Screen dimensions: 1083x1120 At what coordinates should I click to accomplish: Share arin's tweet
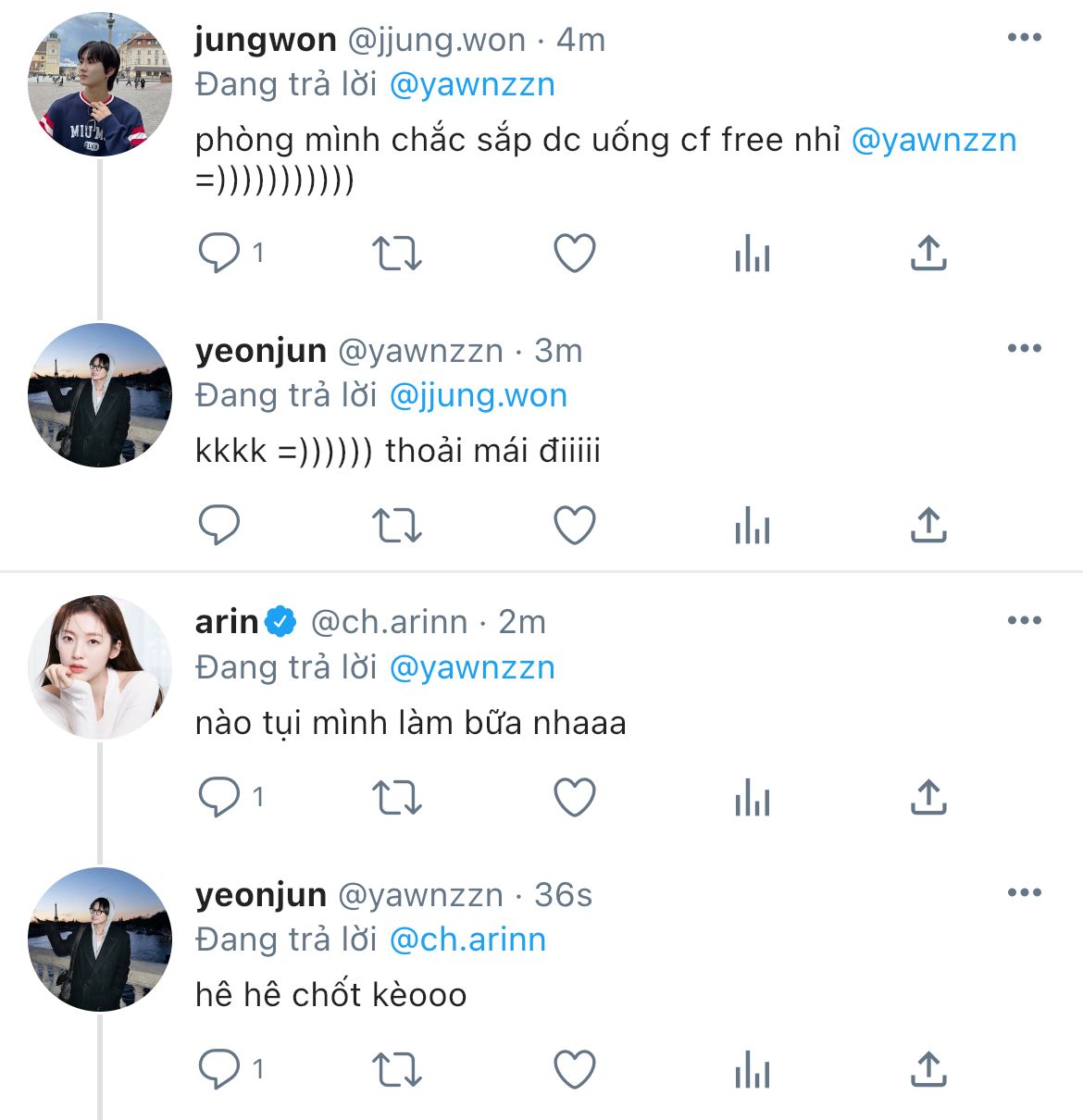point(928,798)
